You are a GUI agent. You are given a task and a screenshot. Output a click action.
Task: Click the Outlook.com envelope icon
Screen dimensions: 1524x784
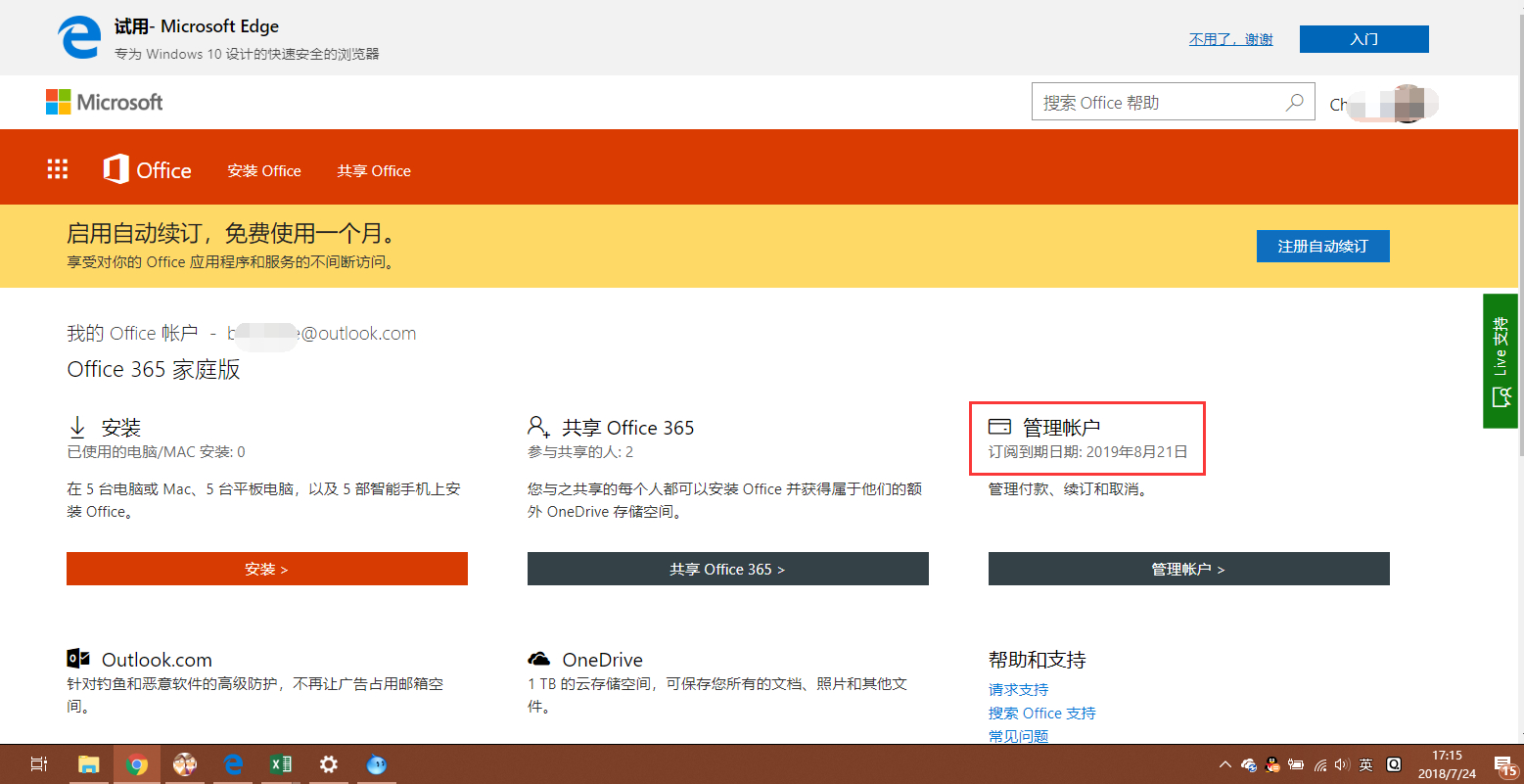coord(78,659)
